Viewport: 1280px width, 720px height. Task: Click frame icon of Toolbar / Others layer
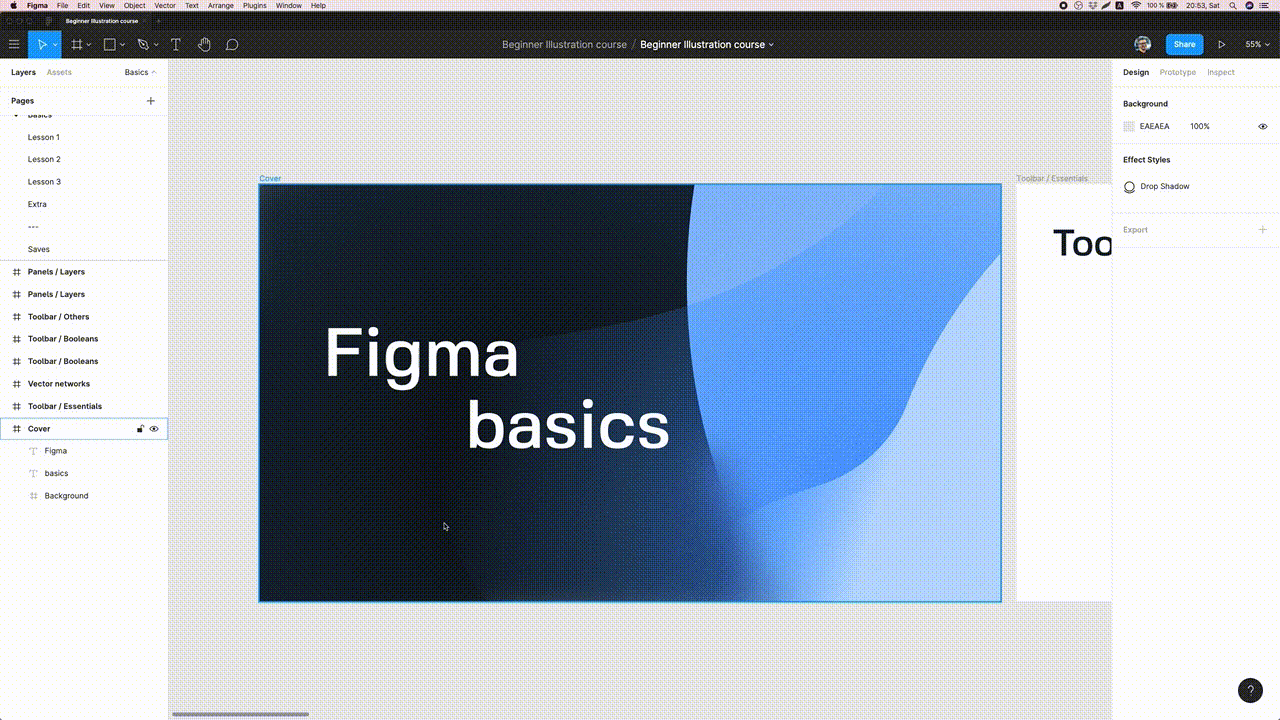click(x=16, y=317)
